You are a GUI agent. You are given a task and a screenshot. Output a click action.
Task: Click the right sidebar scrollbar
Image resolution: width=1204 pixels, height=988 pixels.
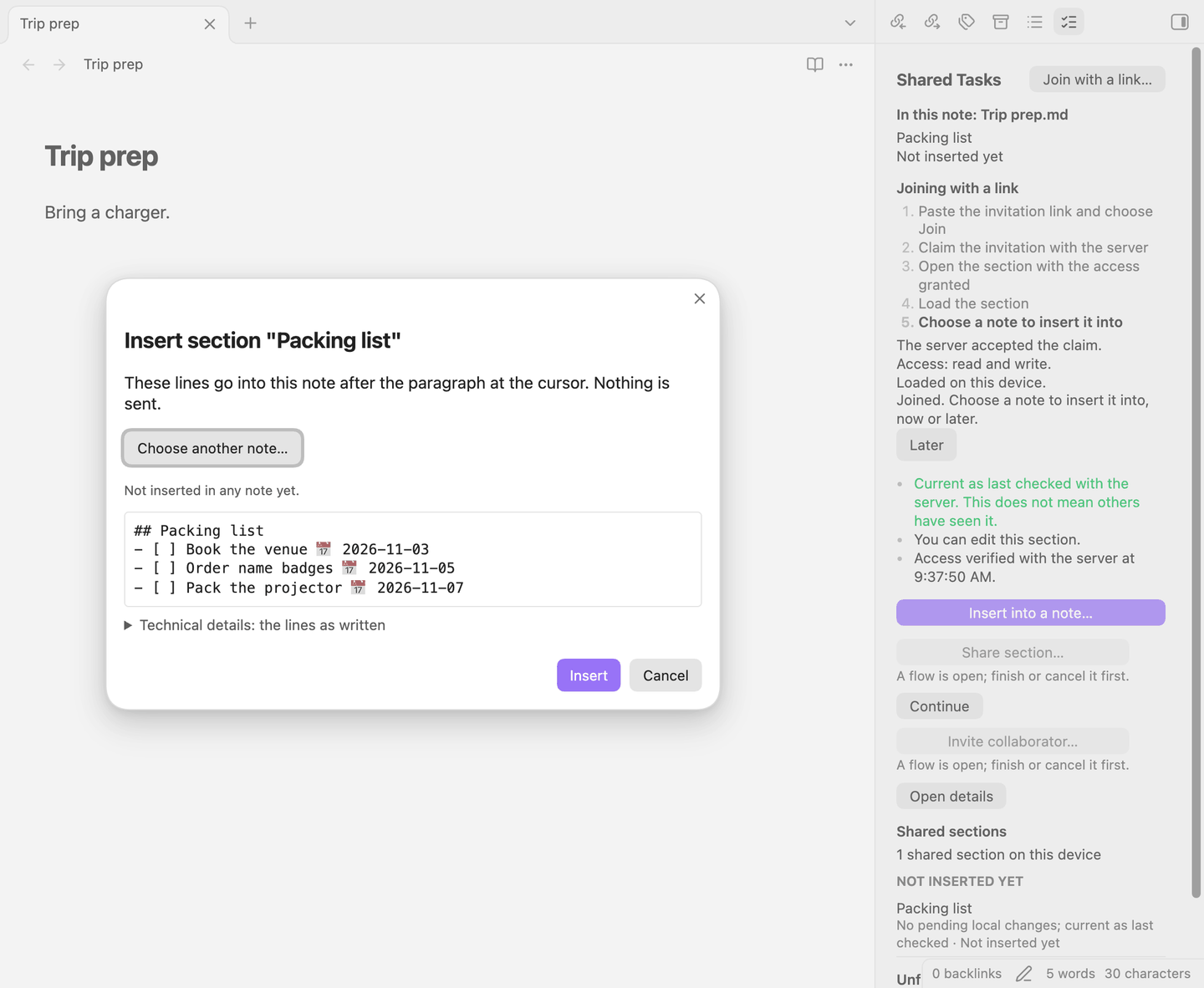[x=1196, y=472]
